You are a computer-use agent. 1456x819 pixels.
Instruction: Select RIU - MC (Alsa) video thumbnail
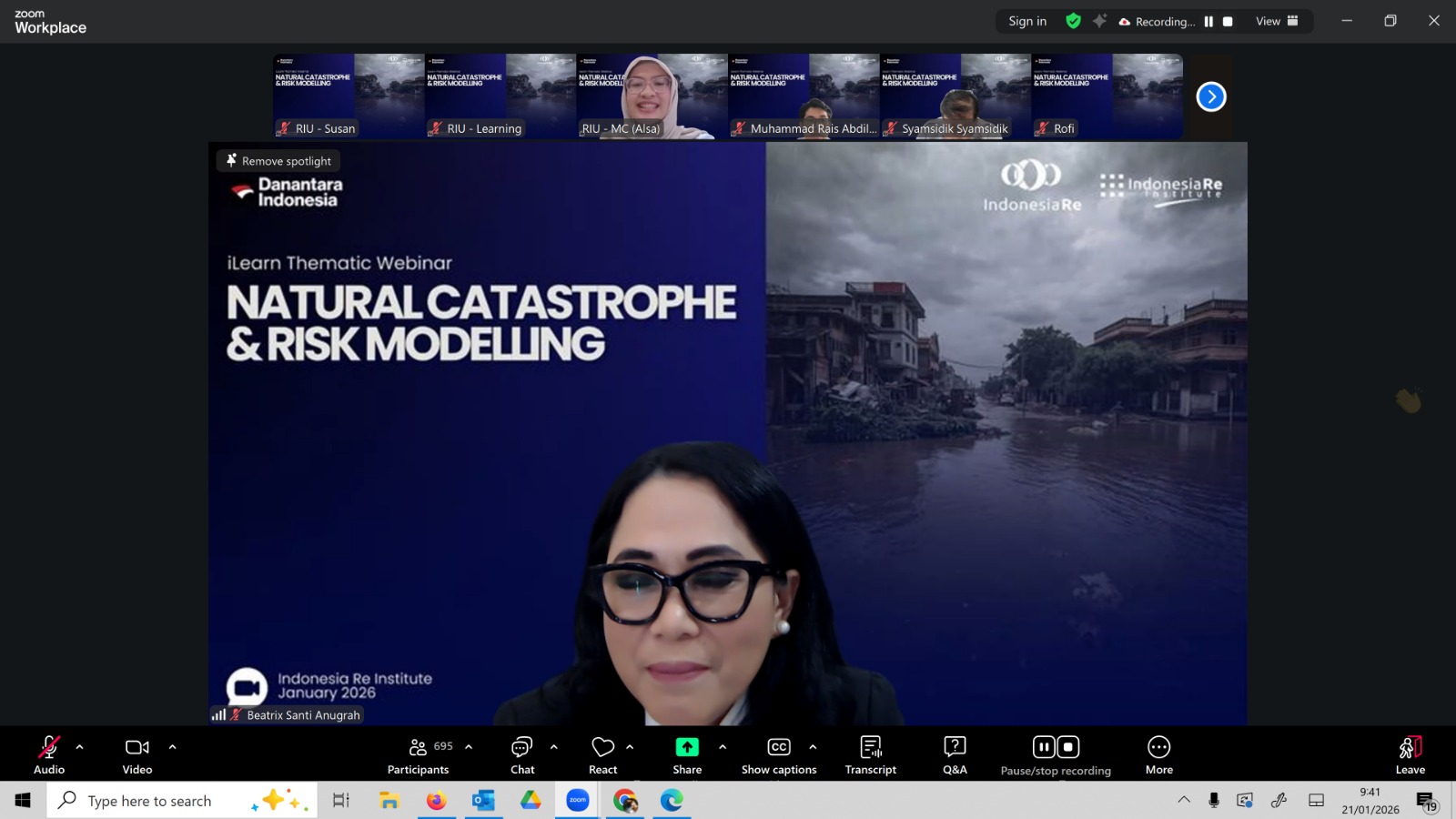coord(652,96)
